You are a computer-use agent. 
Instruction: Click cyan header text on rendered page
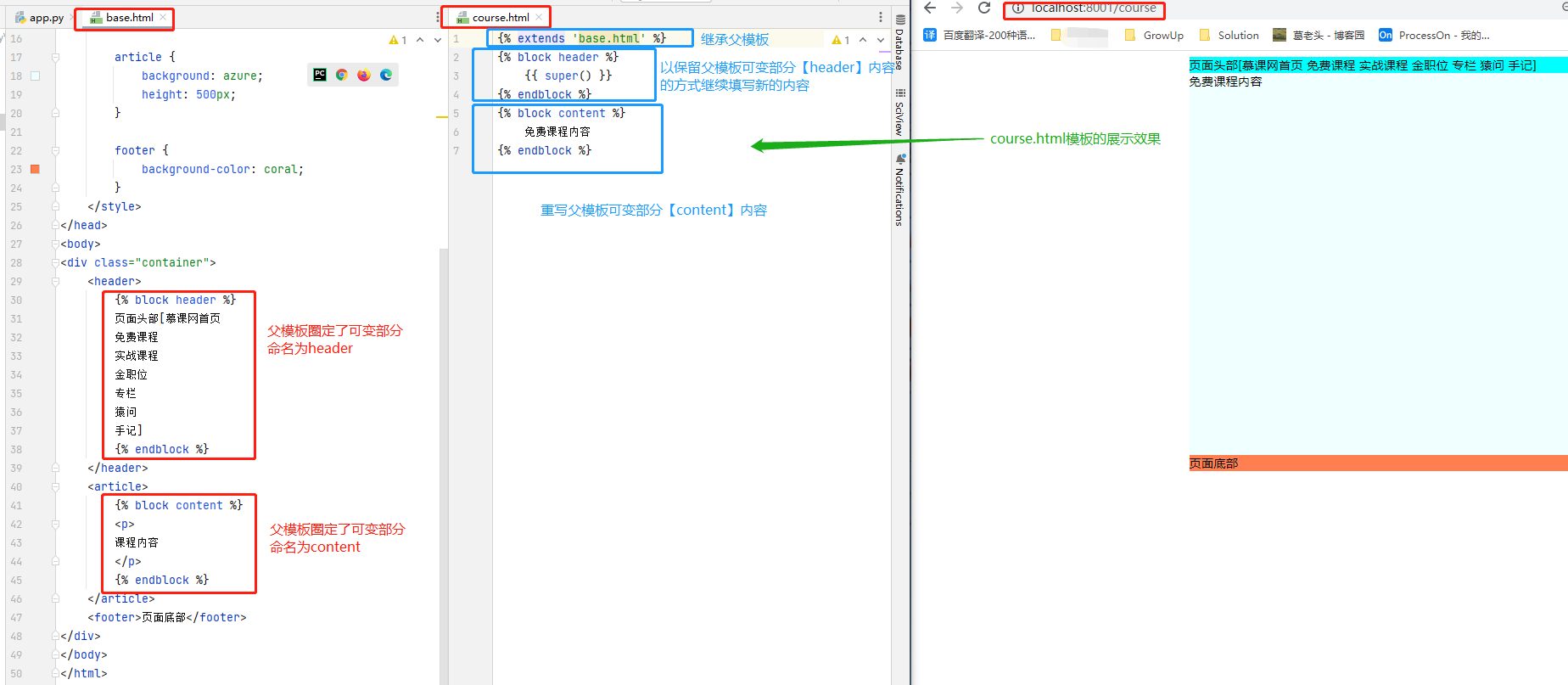pyautogui.click(x=1362, y=65)
